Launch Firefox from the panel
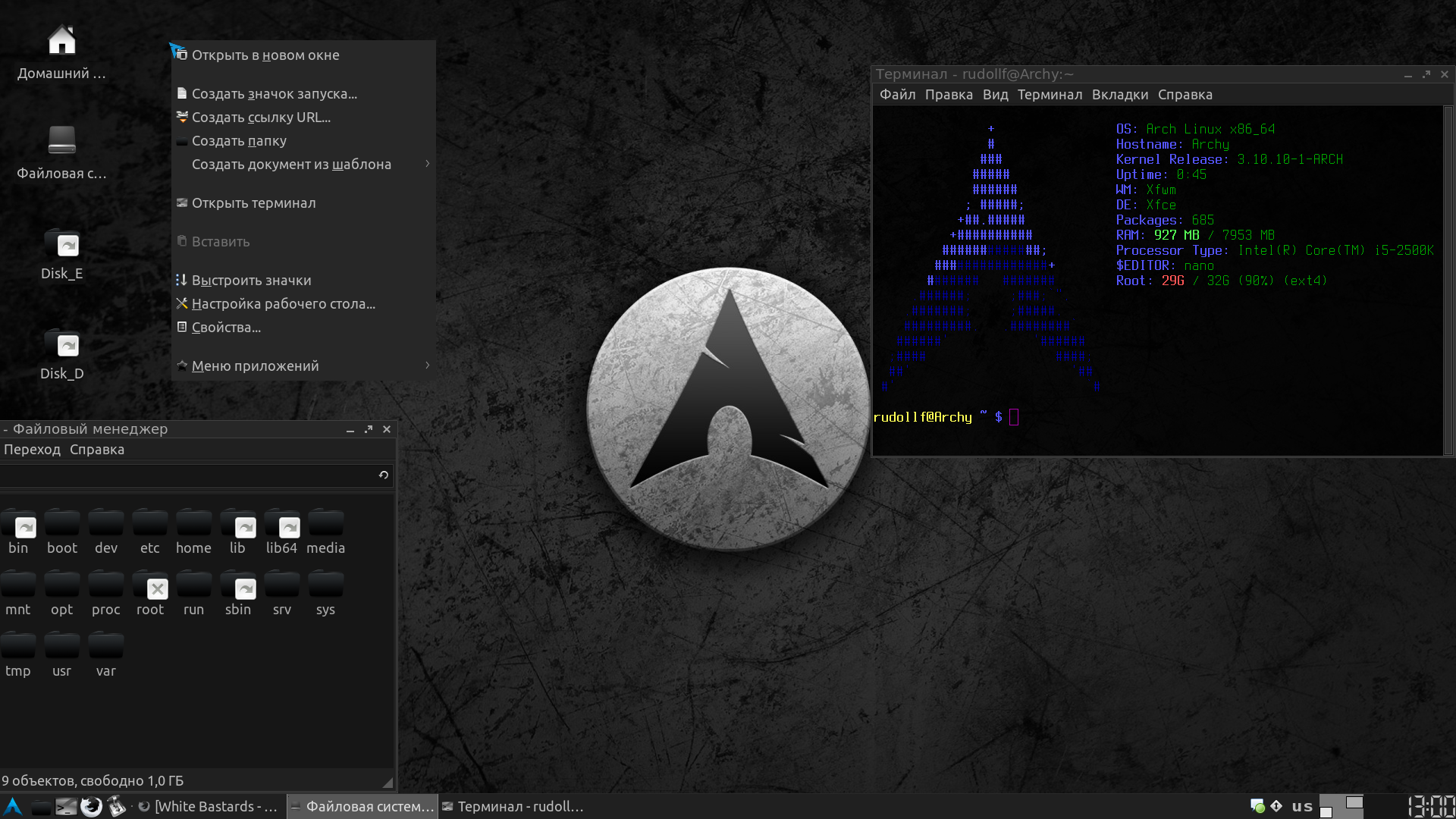Viewport: 1456px width, 819px height. click(91, 807)
